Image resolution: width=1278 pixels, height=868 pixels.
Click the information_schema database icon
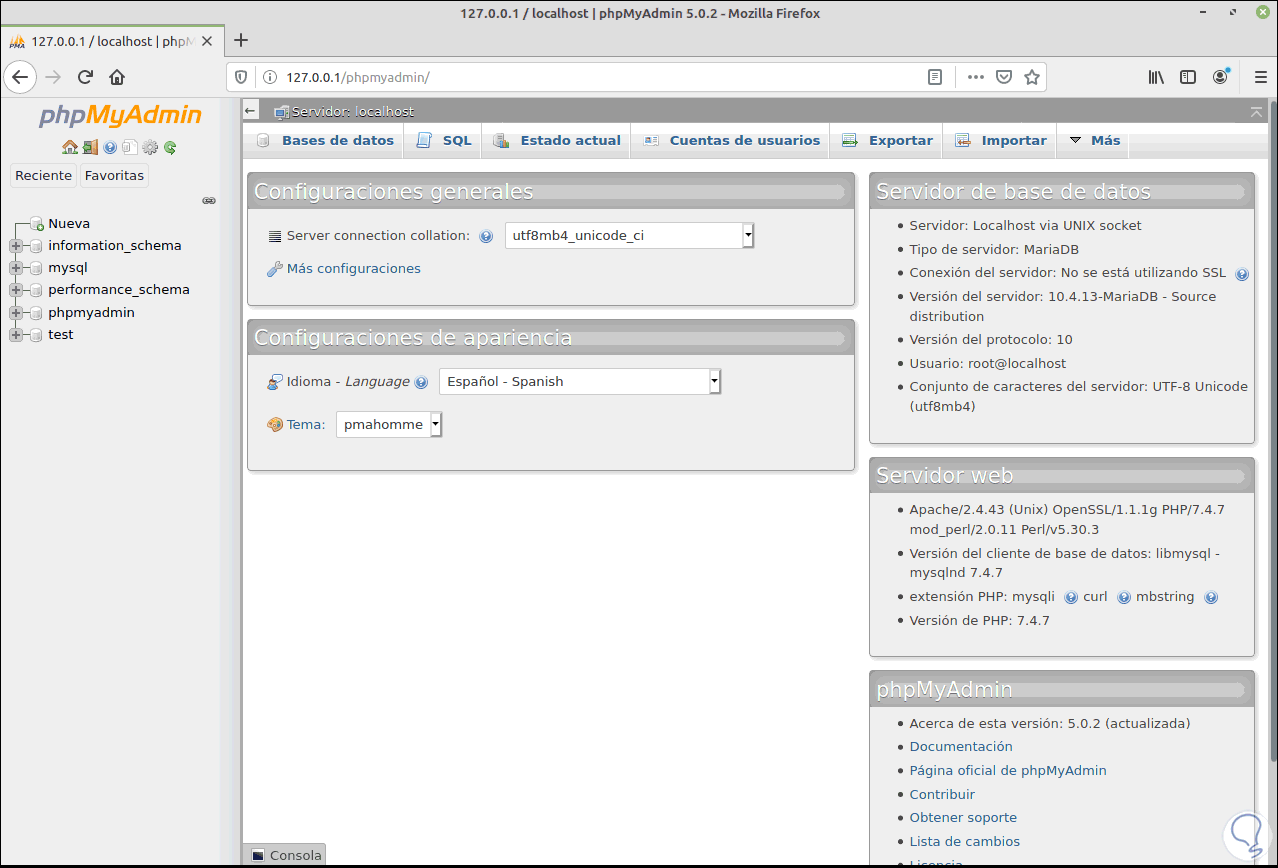[36, 246]
